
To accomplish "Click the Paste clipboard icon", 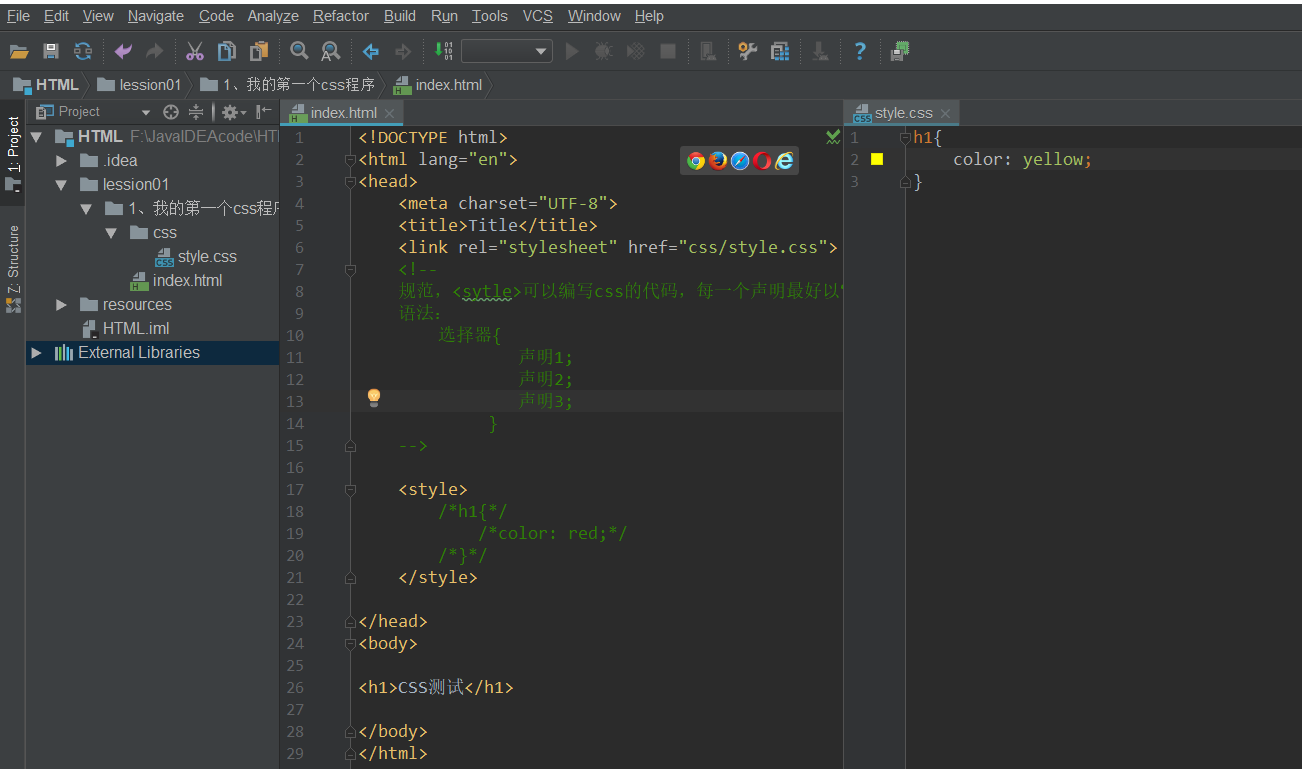I will pyautogui.click(x=260, y=51).
